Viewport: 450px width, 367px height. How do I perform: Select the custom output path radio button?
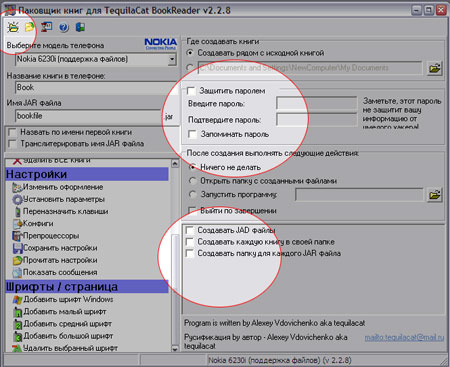pos(190,68)
